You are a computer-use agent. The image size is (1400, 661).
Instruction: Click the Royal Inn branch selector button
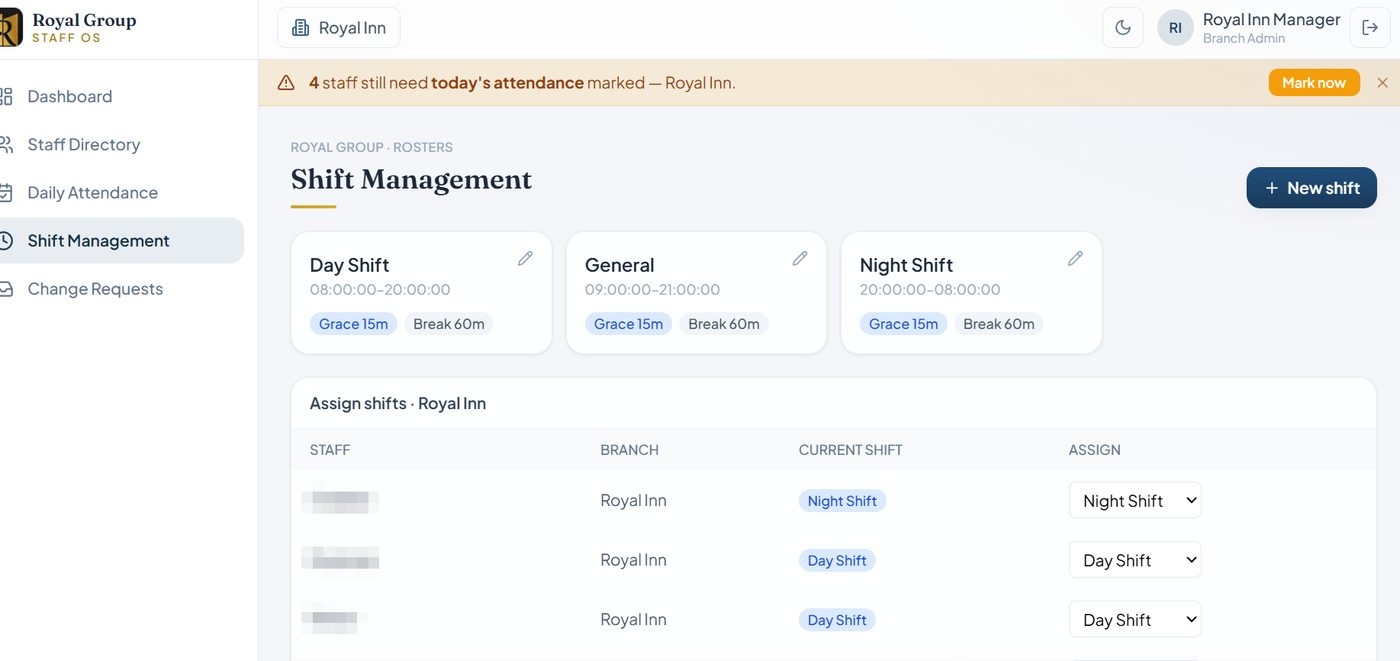[x=338, y=28]
